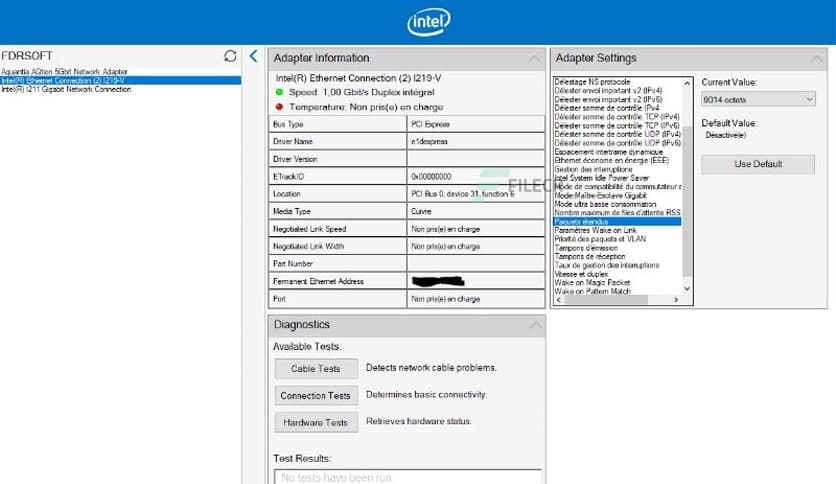Run the Cable Tests diagnostic
This screenshot has width=836, height=484.
click(x=316, y=368)
